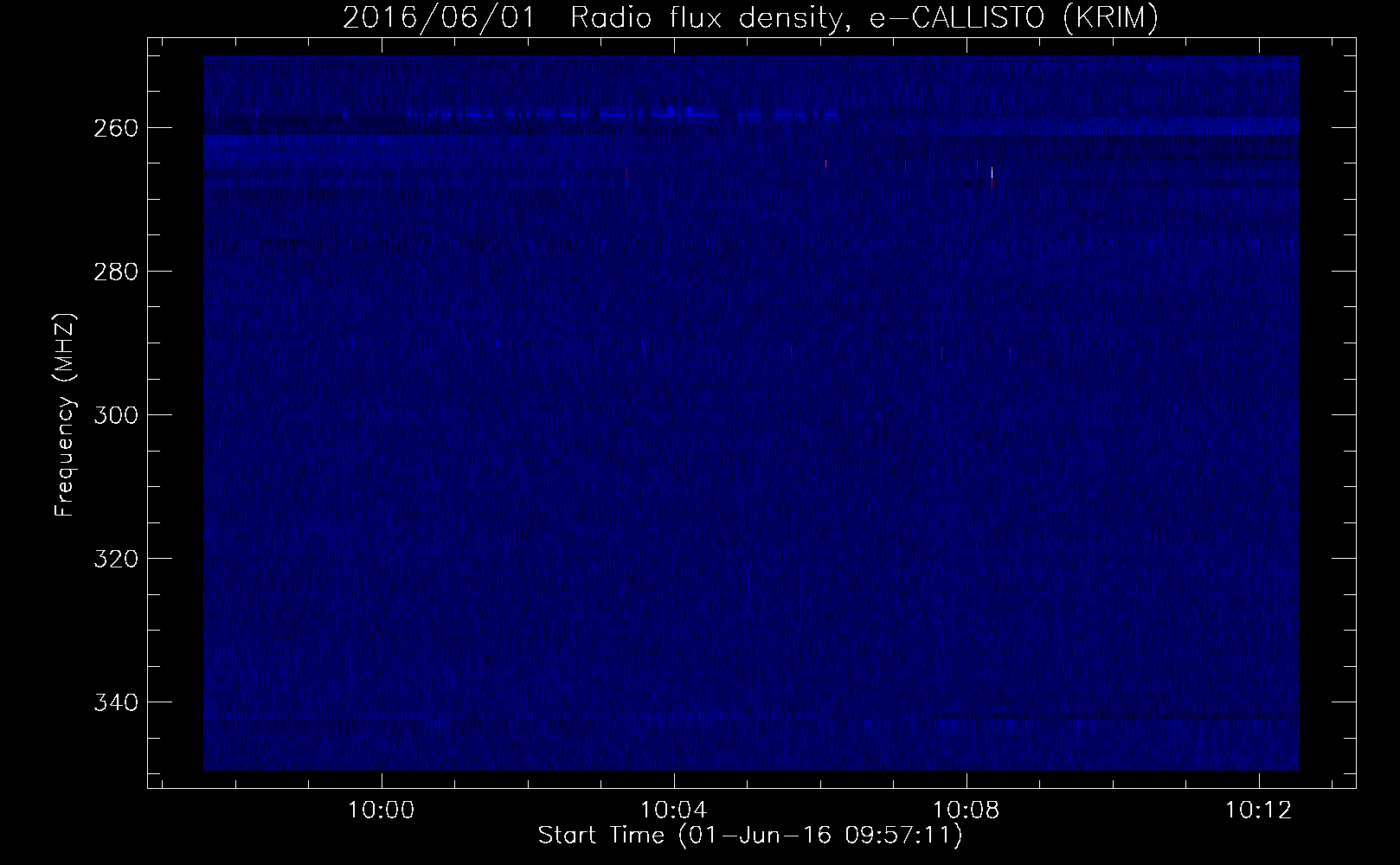Click the "Start Time (01-Jun-16 09:57:11)" label
This screenshot has height=865, width=1400.
tap(750, 836)
